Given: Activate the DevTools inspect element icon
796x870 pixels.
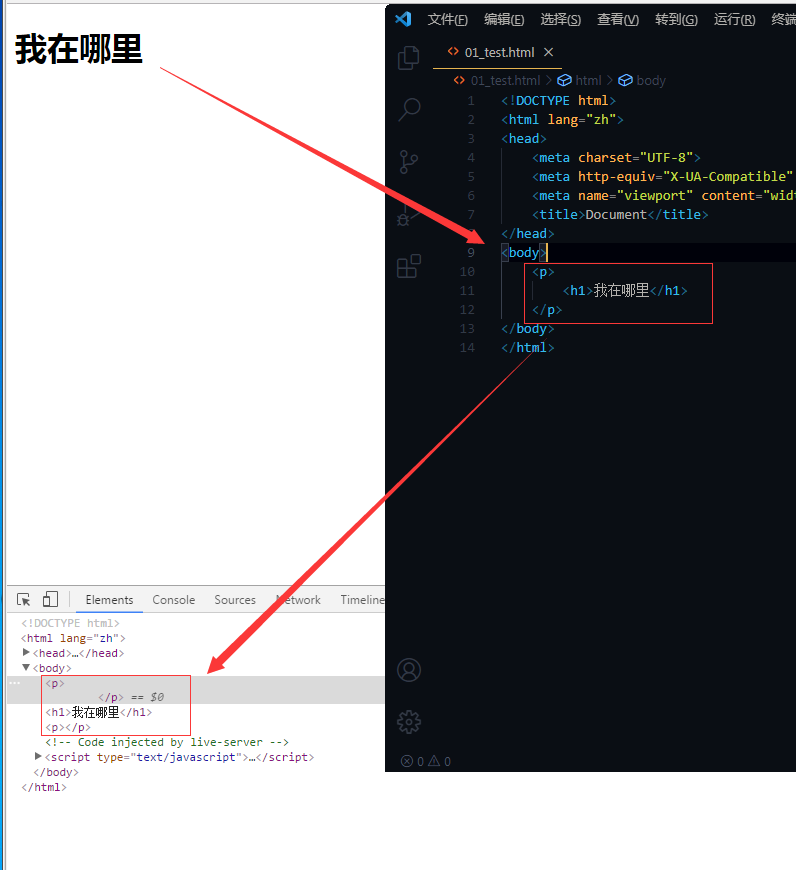Looking at the screenshot, I should (24, 600).
